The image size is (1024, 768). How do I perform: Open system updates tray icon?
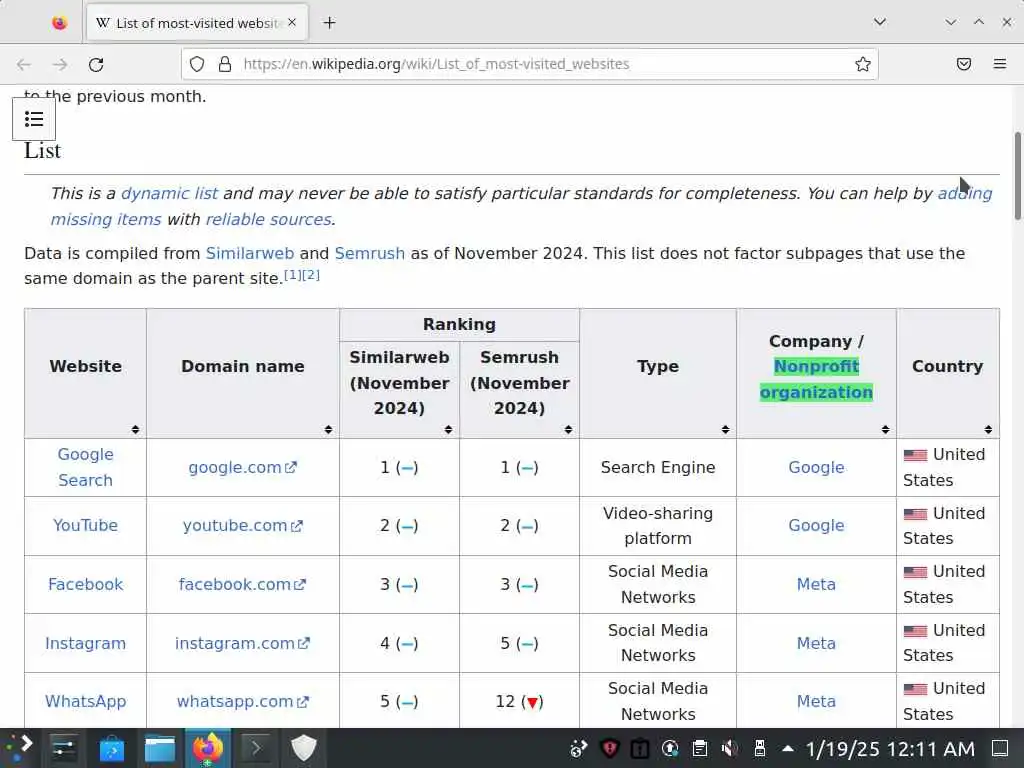tap(669, 748)
